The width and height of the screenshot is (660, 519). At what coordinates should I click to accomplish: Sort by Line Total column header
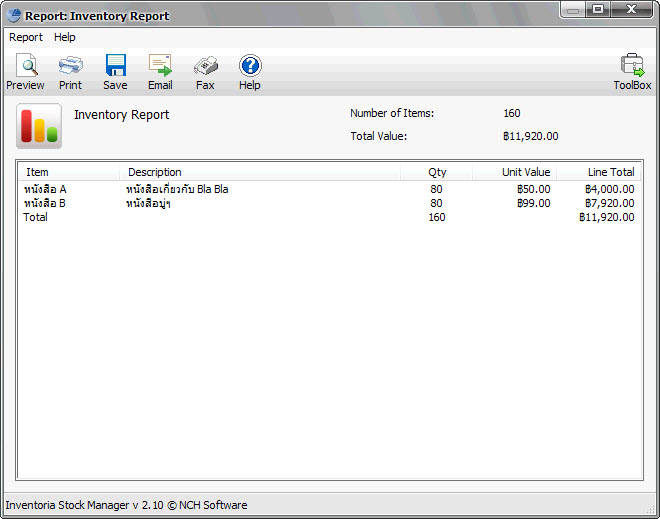click(x=598, y=172)
